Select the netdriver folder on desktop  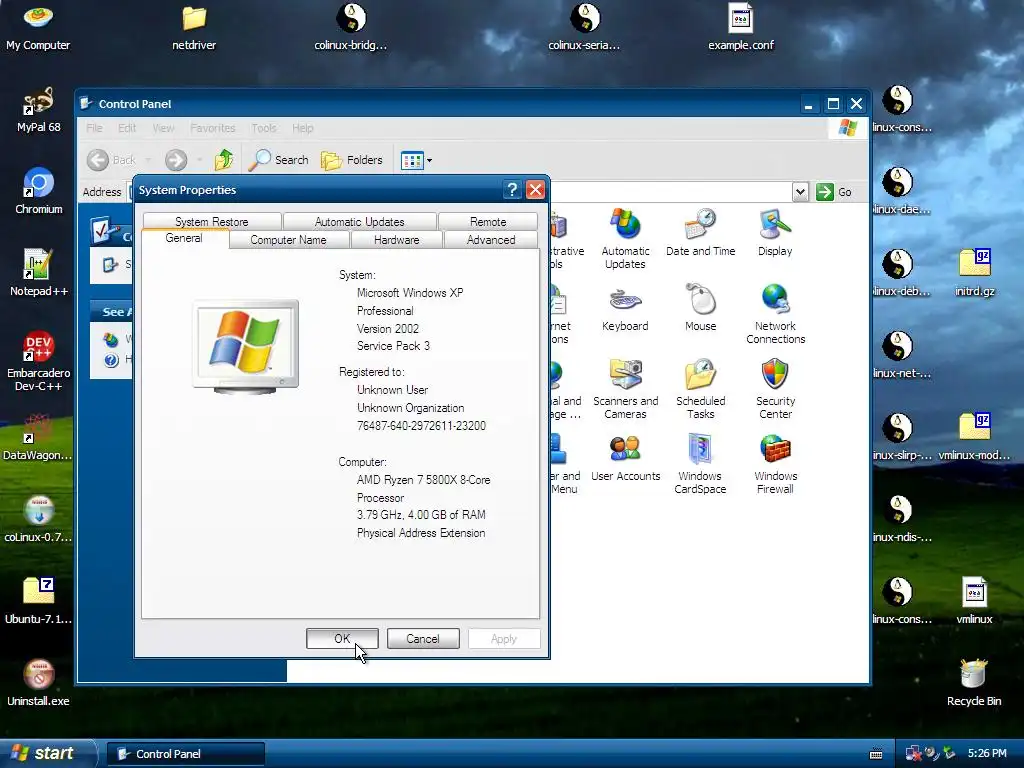[x=194, y=27]
